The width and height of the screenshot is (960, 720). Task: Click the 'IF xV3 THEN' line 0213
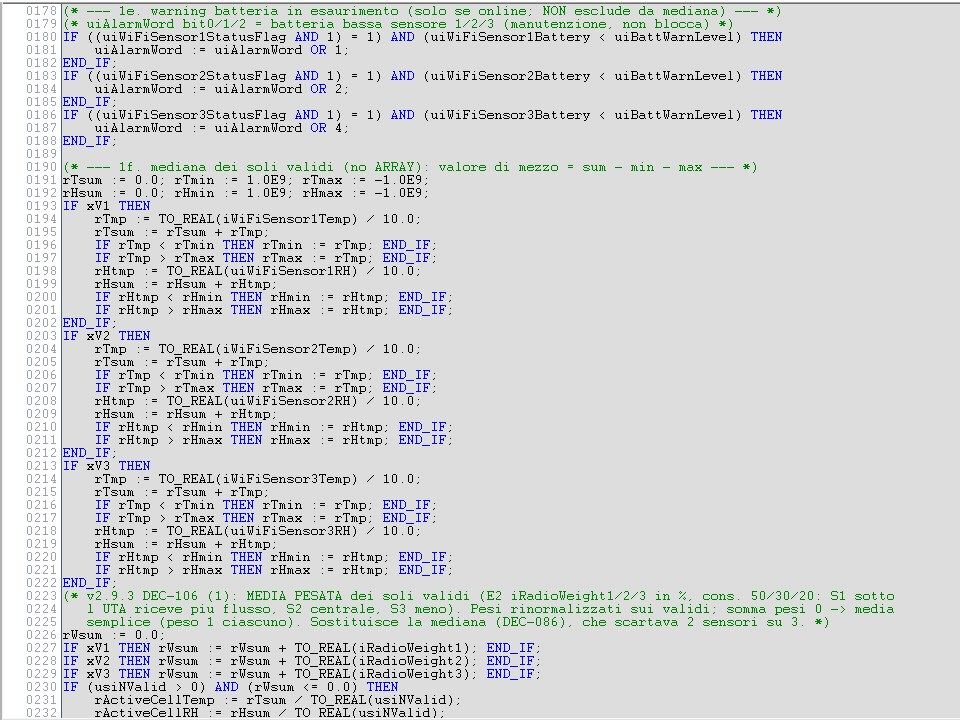point(107,466)
